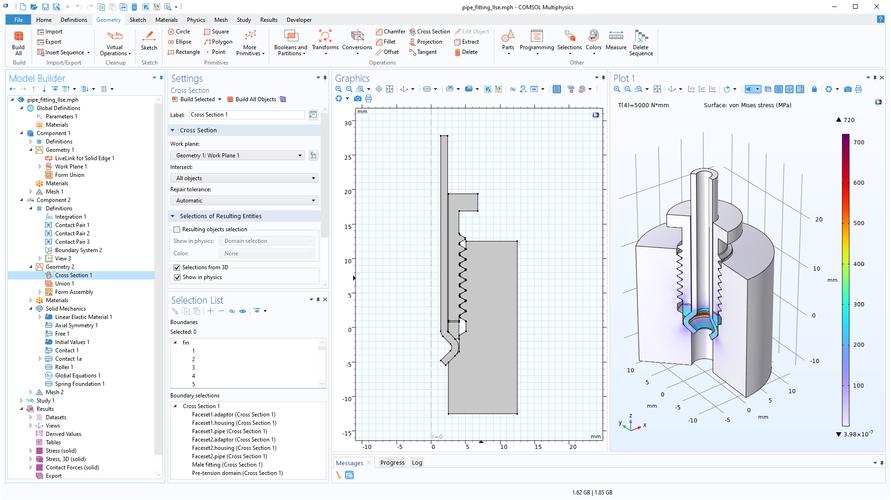Click the von Mises stress color legend bar

(x=845, y=280)
